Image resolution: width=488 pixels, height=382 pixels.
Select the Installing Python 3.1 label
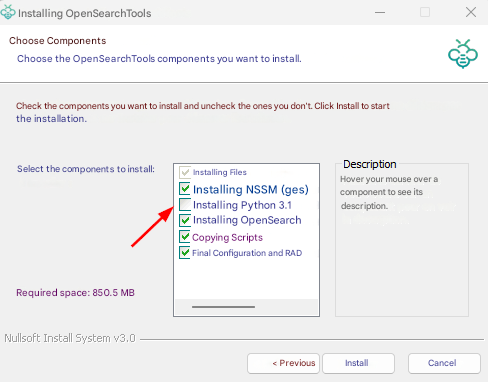[242, 205]
